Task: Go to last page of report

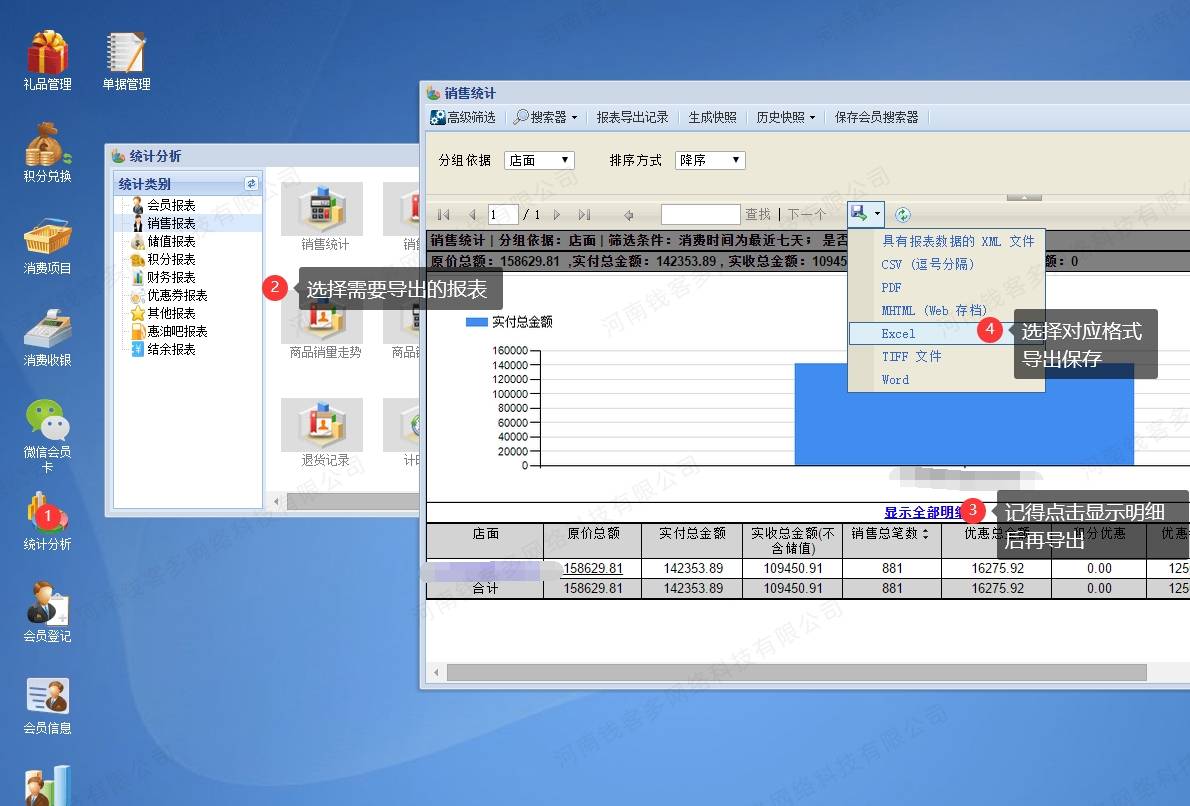Action: pyautogui.click(x=584, y=215)
